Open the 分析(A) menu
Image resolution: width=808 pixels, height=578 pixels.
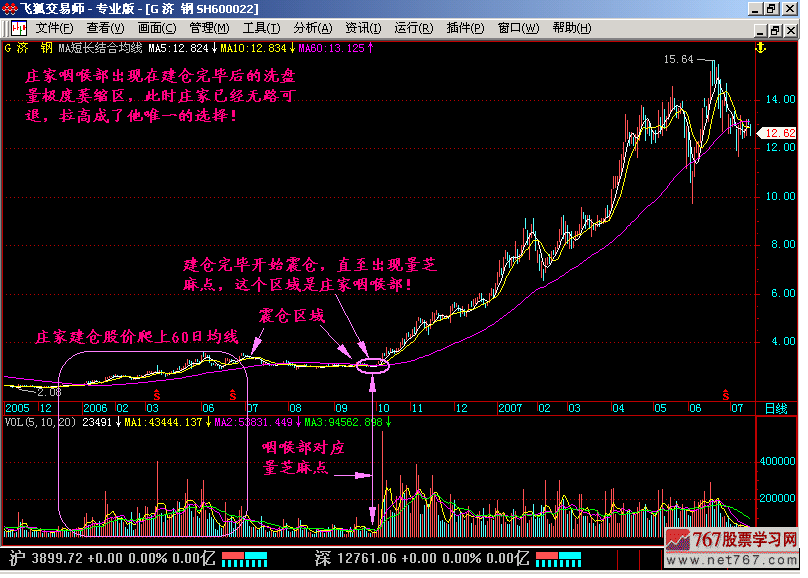(x=313, y=27)
